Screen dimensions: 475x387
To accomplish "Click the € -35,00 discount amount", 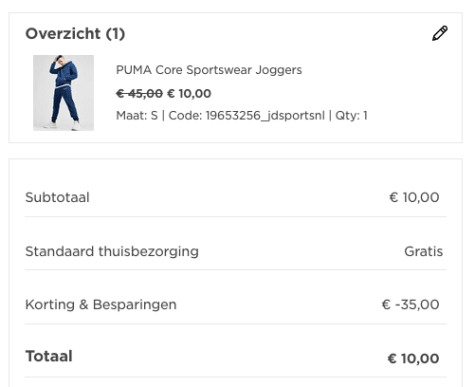I will coord(410,304).
